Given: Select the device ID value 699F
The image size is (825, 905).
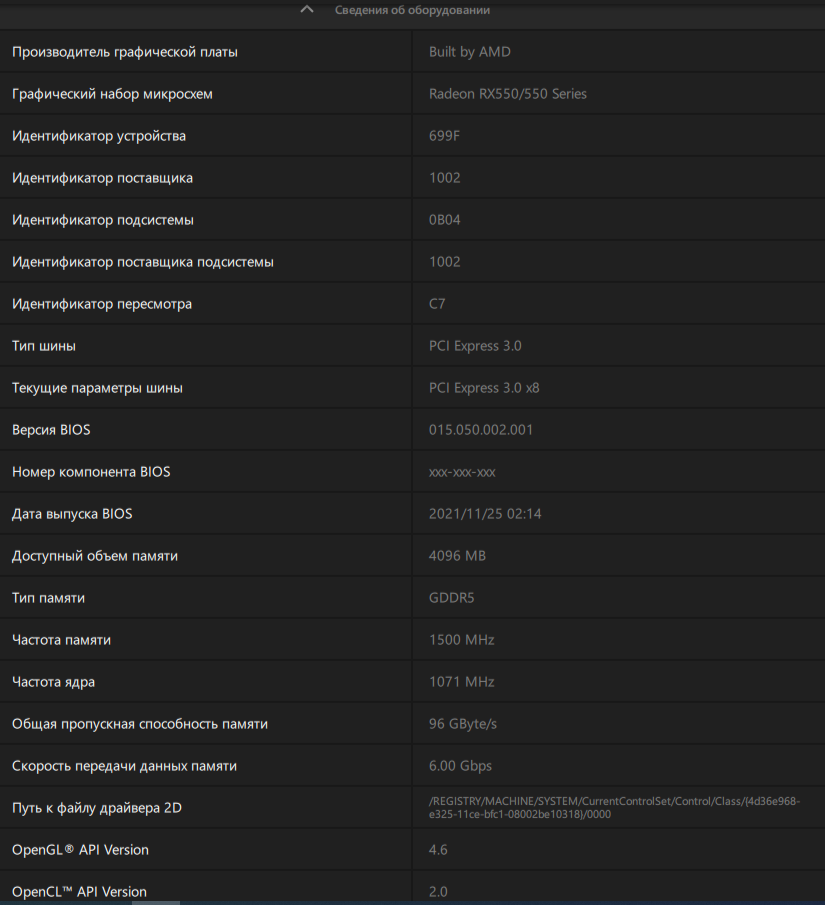Looking at the screenshot, I should pos(445,136).
